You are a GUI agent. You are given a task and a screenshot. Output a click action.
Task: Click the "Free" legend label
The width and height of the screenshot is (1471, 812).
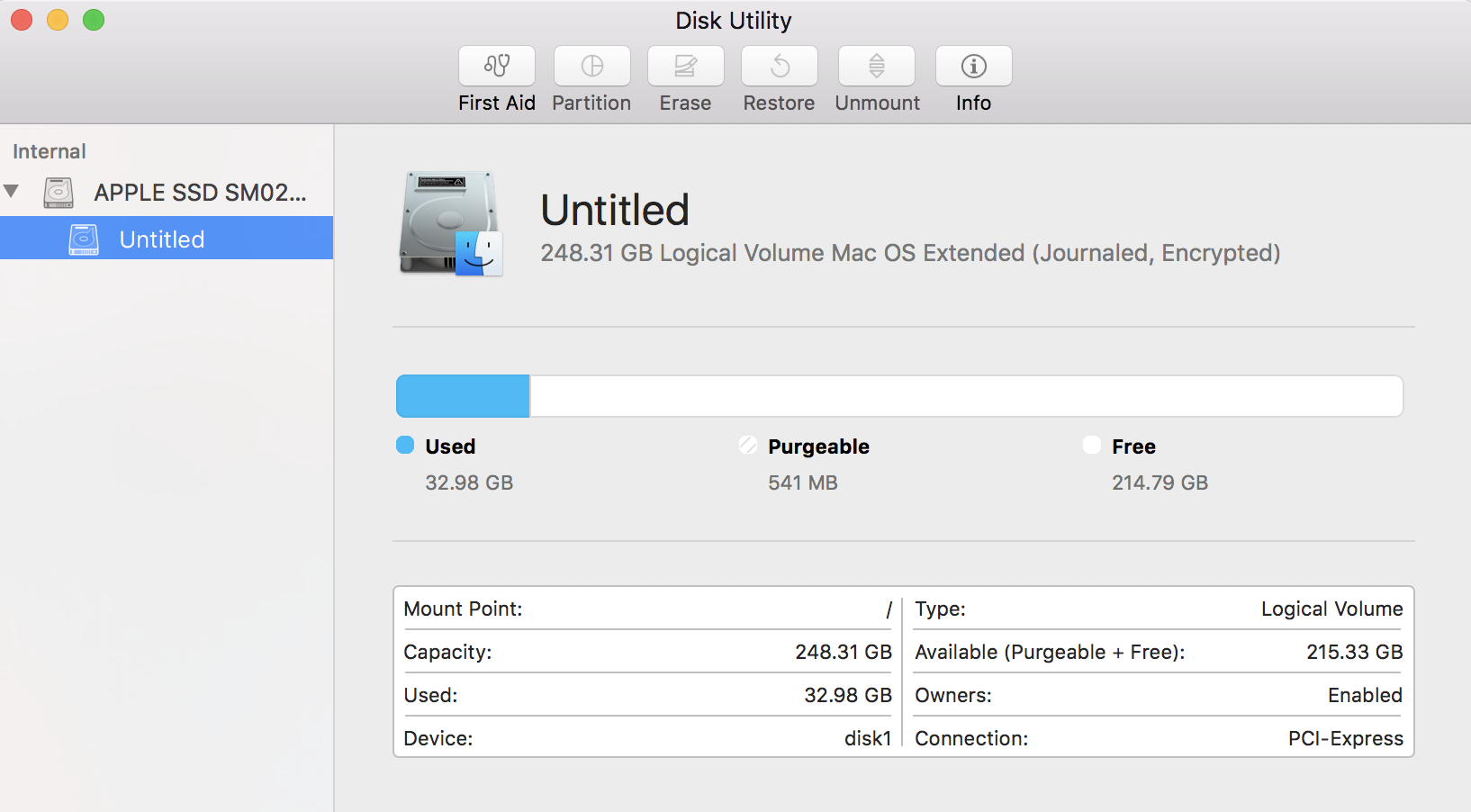click(x=1133, y=447)
